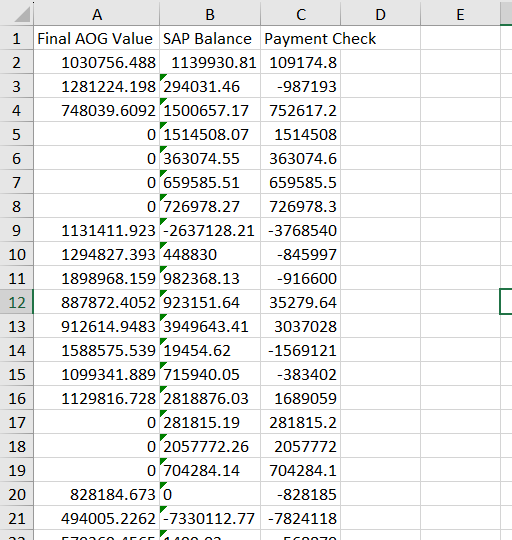Select cell with value 363074.55

coord(210,158)
